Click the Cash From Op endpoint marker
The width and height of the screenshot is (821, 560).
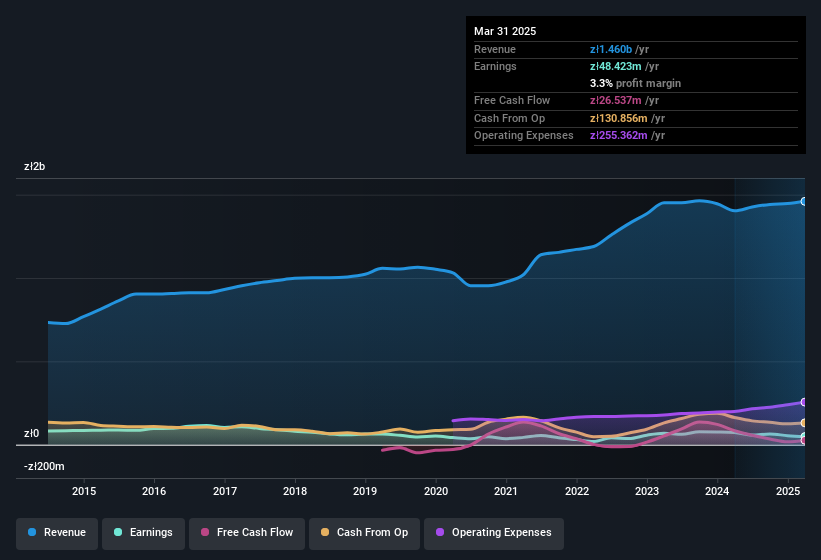click(804, 423)
